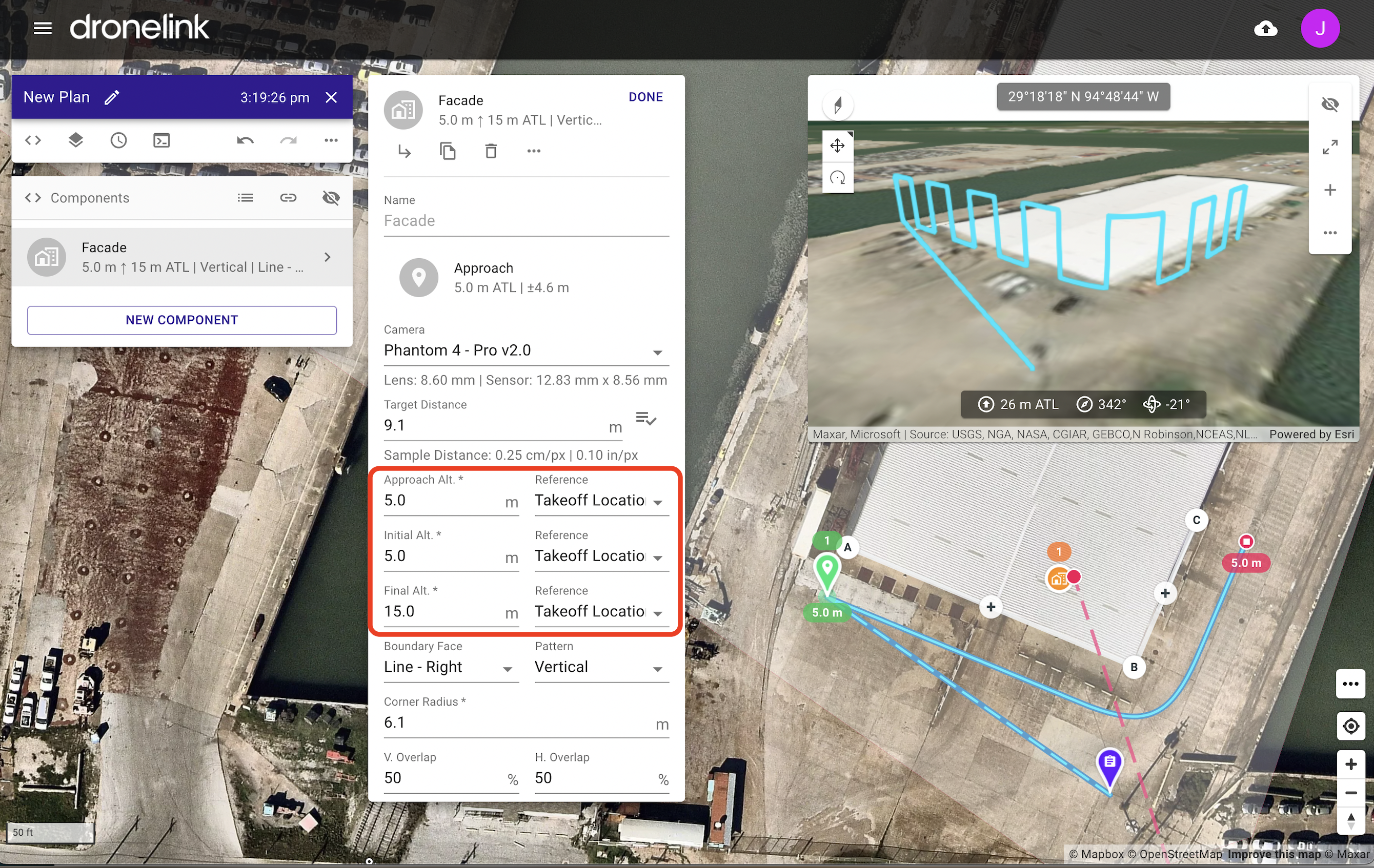
Task: Click the Facade move-into arrow icon
Action: click(x=405, y=151)
